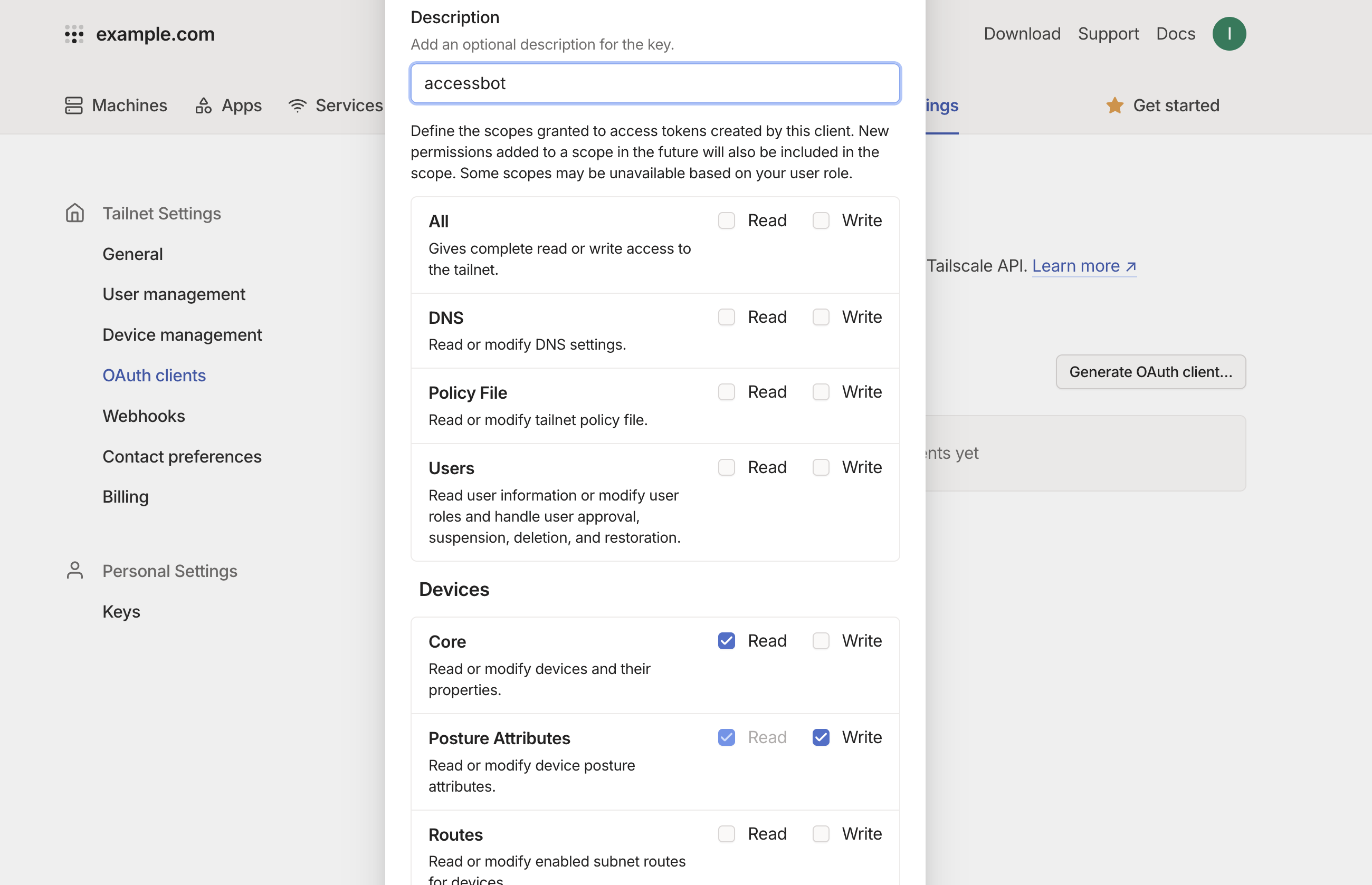The height and width of the screenshot is (885, 1372).
Task: Open the user avatar menu
Action: (1230, 33)
